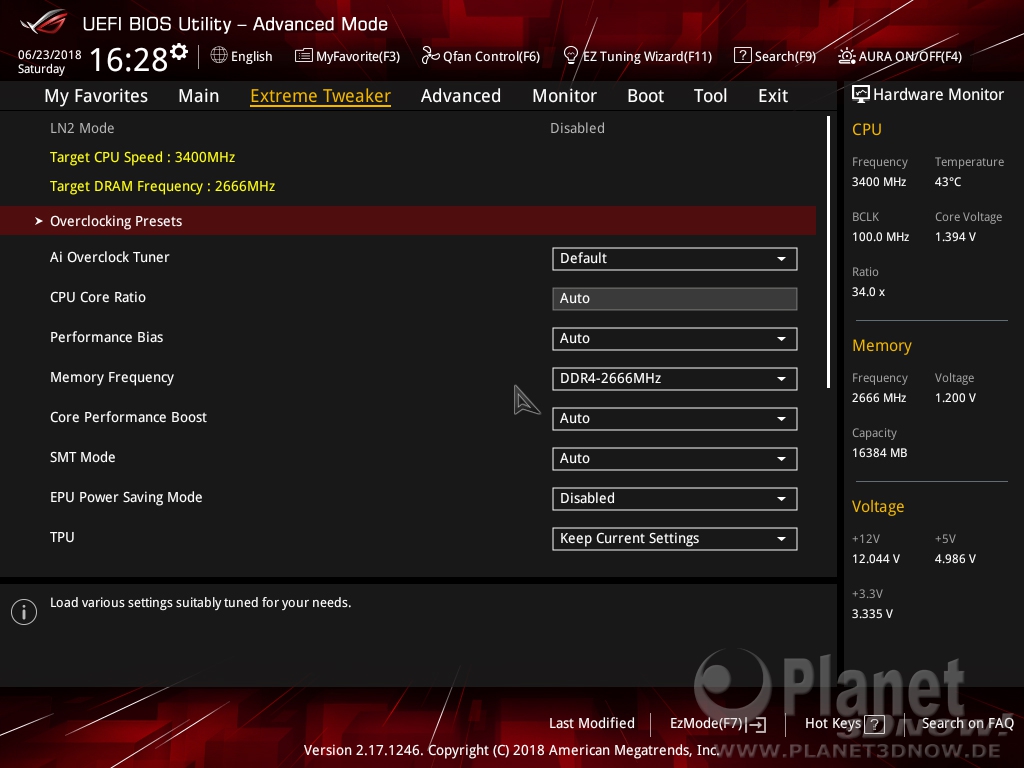Open the Memory Frequency DDR4-2666MHz dropdown
Screen dimensions: 1024x768
pyautogui.click(x=675, y=379)
